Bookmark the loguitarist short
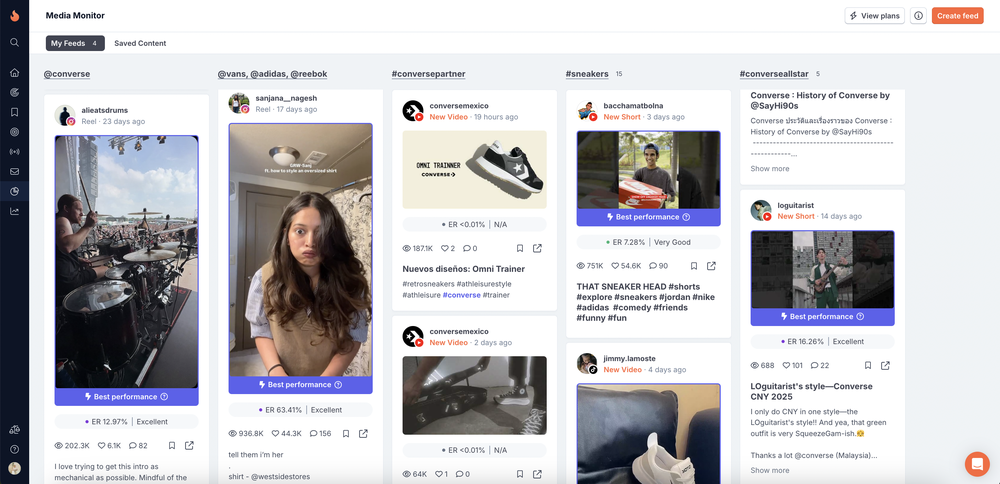 coord(868,365)
